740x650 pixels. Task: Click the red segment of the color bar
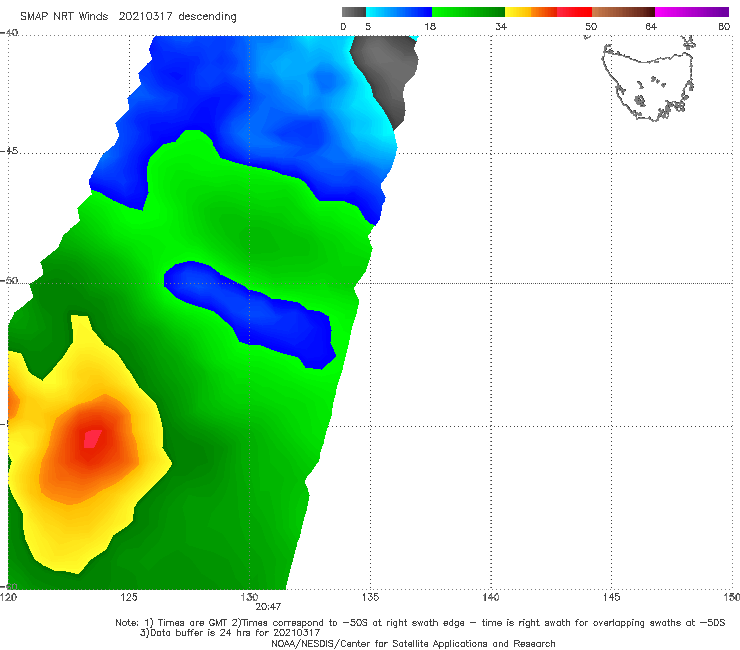(574, 12)
